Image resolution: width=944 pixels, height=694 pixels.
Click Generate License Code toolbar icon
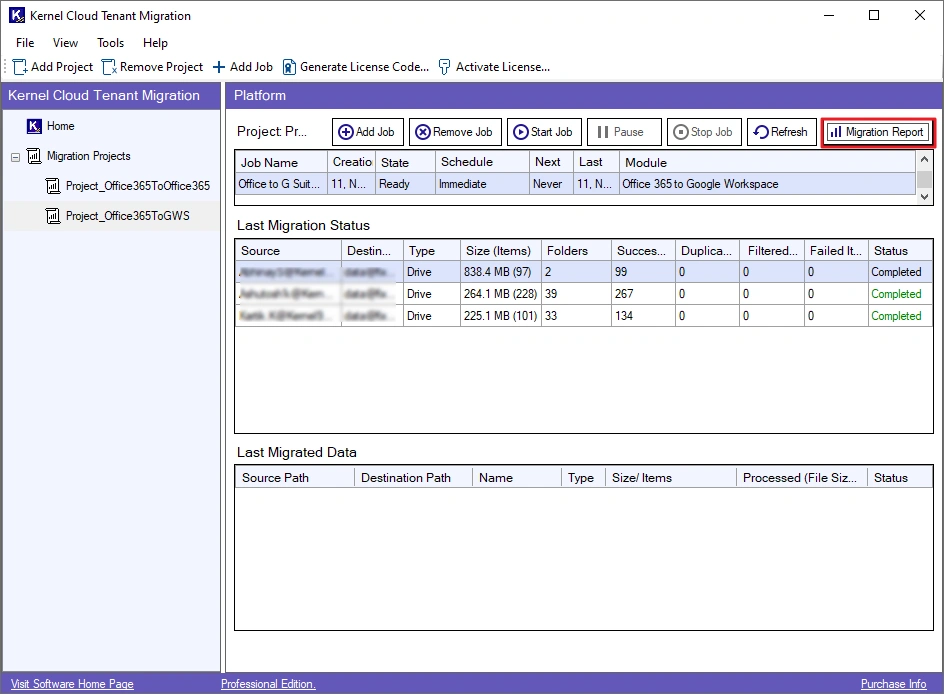coord(289,67)
